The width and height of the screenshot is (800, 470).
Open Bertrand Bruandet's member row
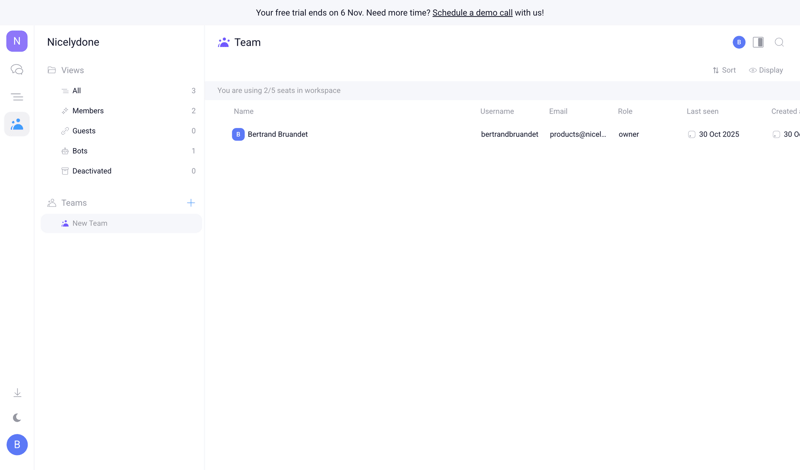(277, 134)
